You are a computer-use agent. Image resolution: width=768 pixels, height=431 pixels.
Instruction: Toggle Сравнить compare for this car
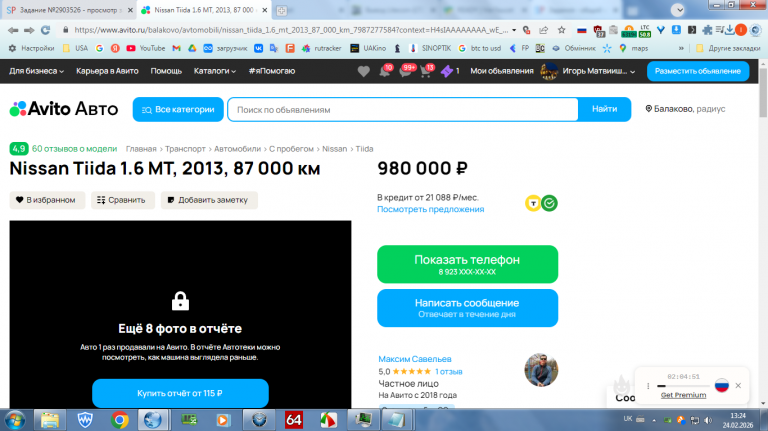click(123, 200)
